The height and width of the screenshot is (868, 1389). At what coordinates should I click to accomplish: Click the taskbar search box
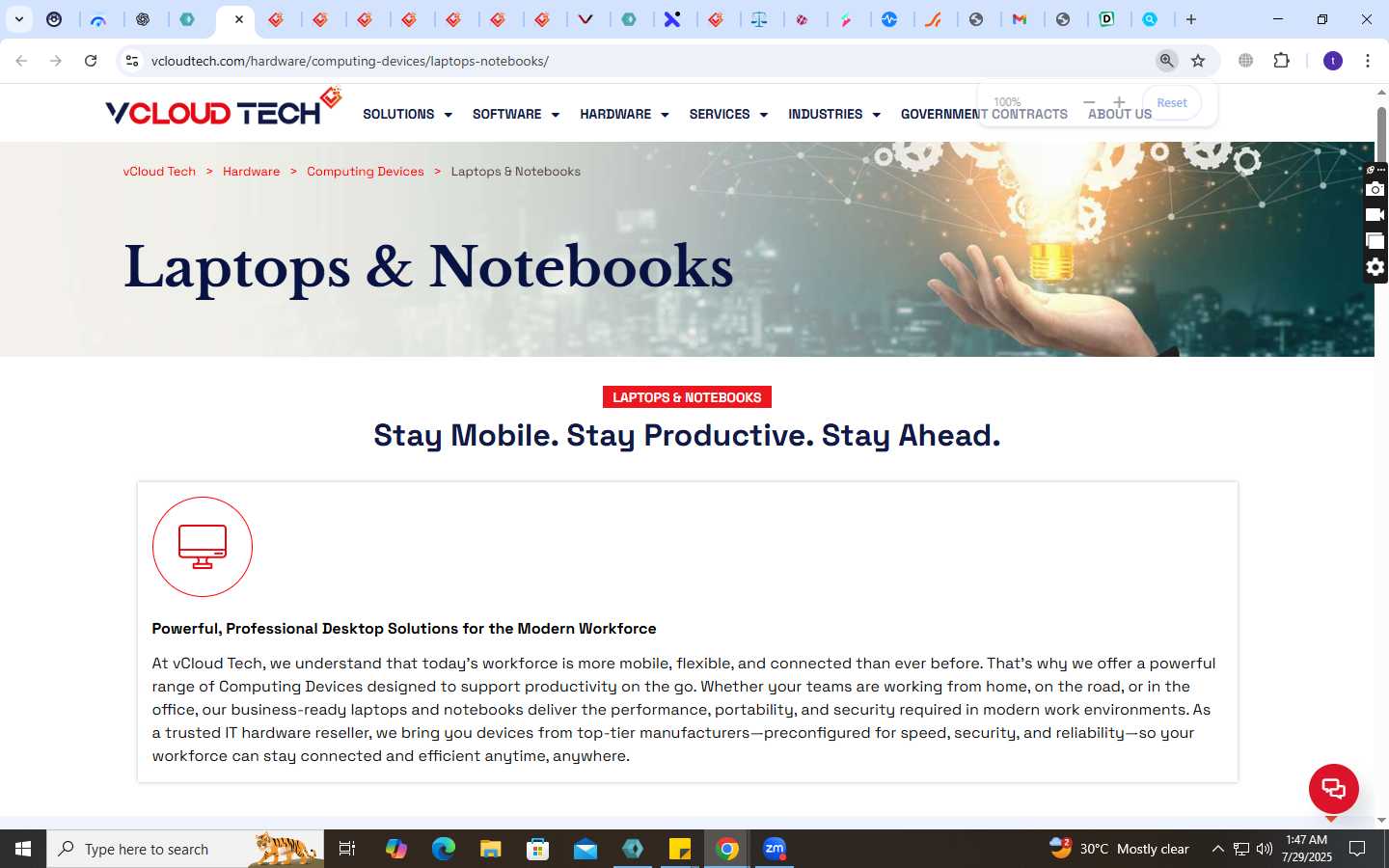pyautogui.click(x=185, y=849)
